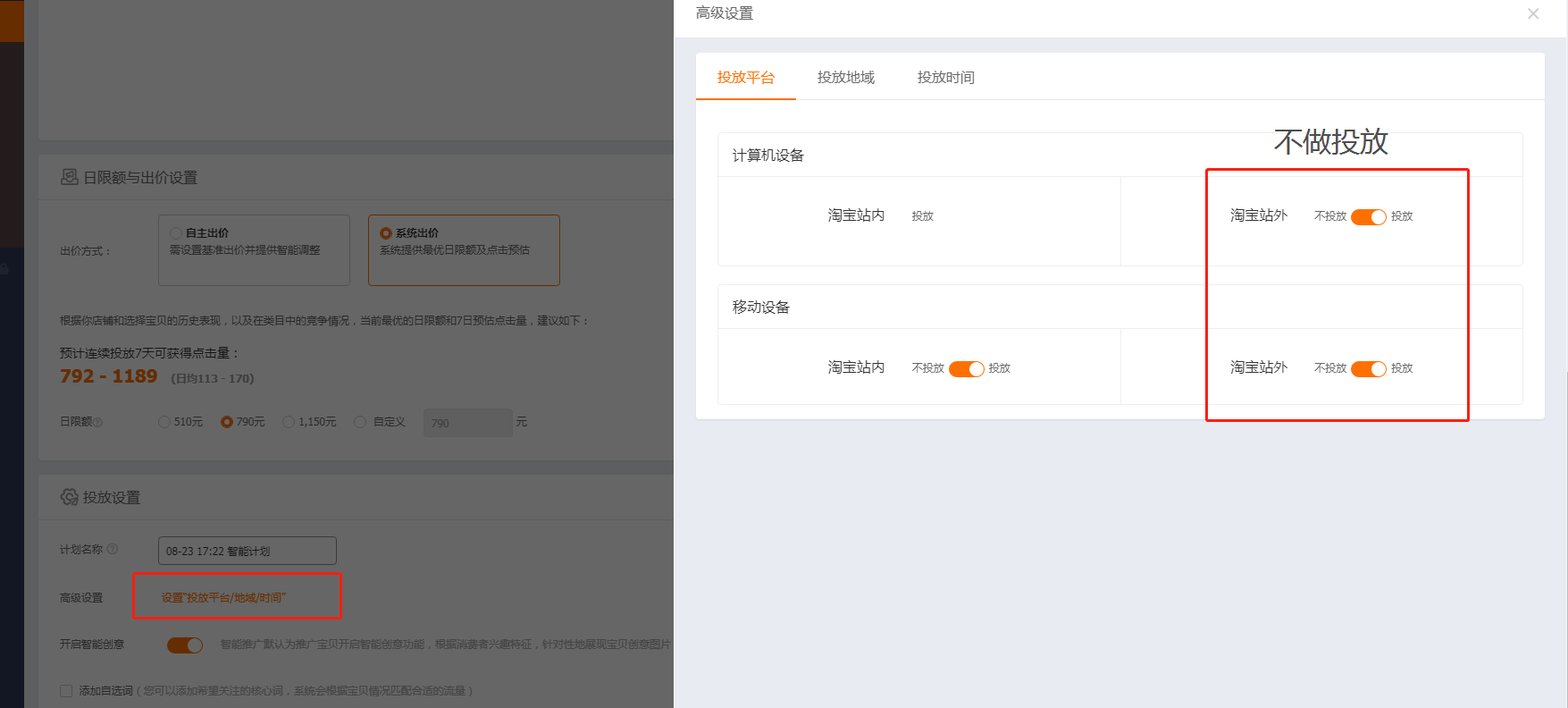
Task: Click the 日限额与出价设置 section icon
Action: coord(69,177)
